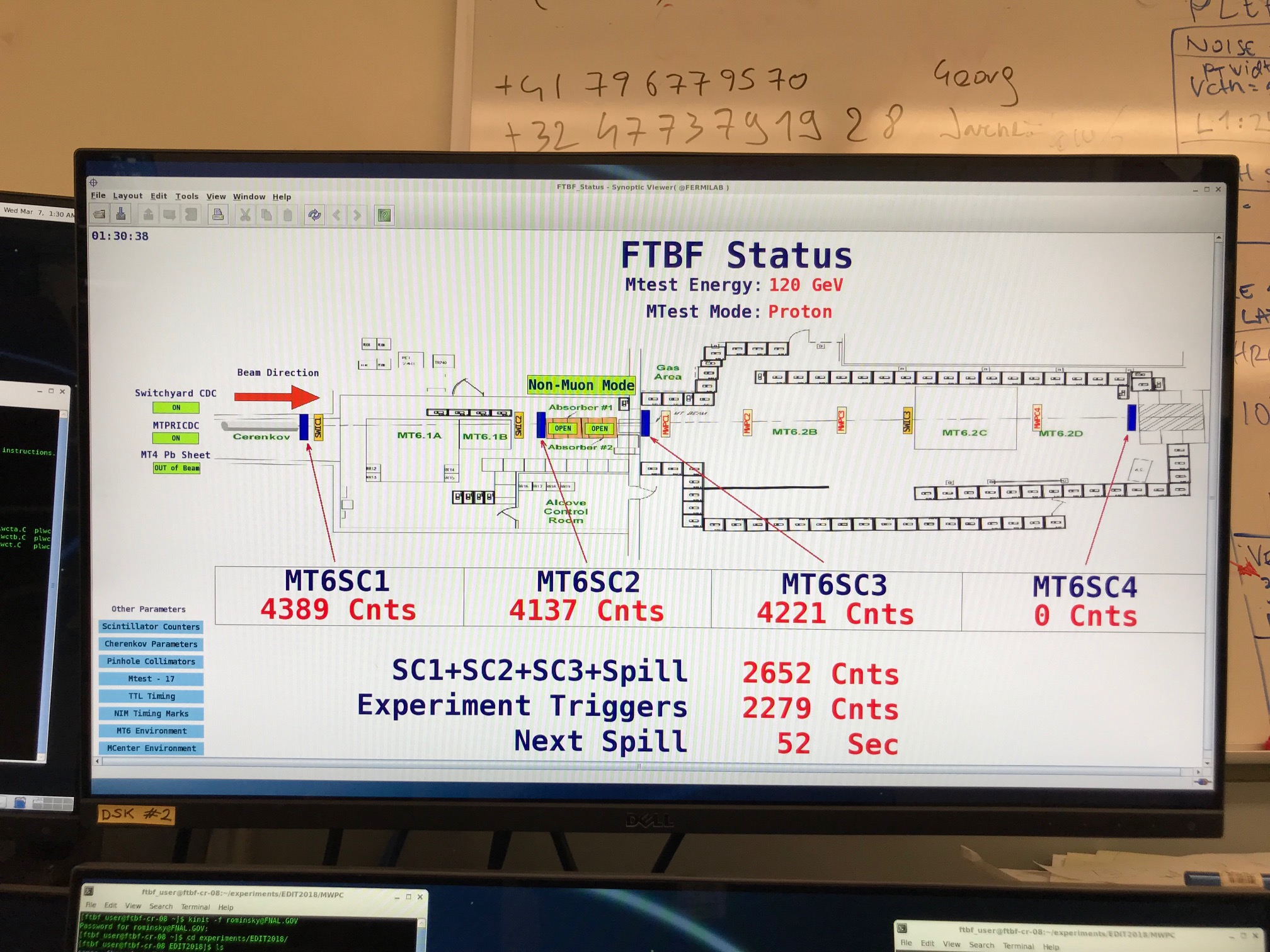Image resolution: width=1270 pixels, height=952 pixels.
Task: Open the Help menu in Synoptic Viewer
Action: pos(282,197)
